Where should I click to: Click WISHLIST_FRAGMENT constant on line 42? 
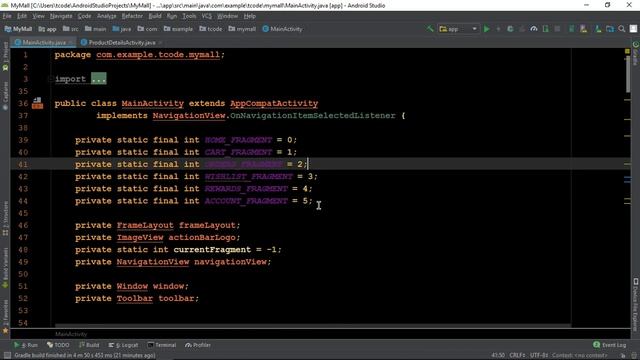tap(249, 176)
